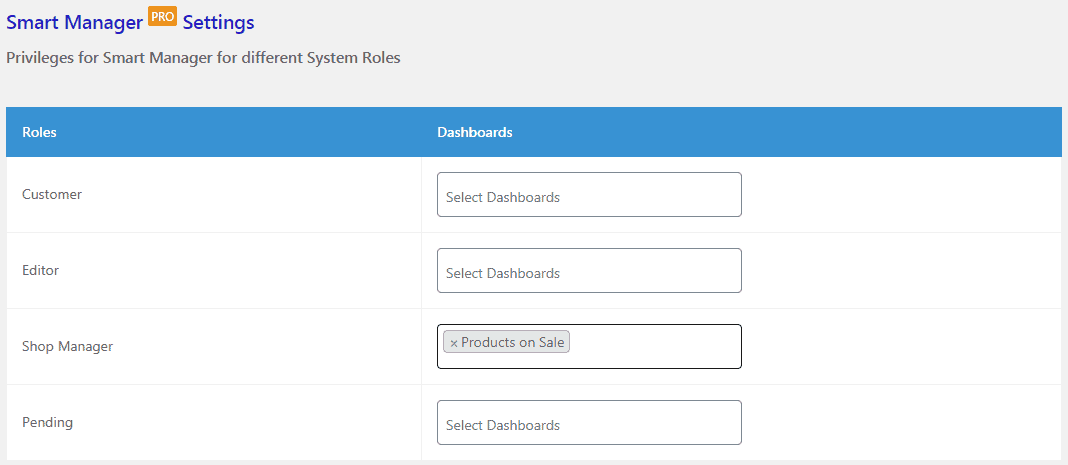Screen dimensions: 1068x465
Task: Select the Customer role label
Action: pyautogui.click(x=52, y=195)
